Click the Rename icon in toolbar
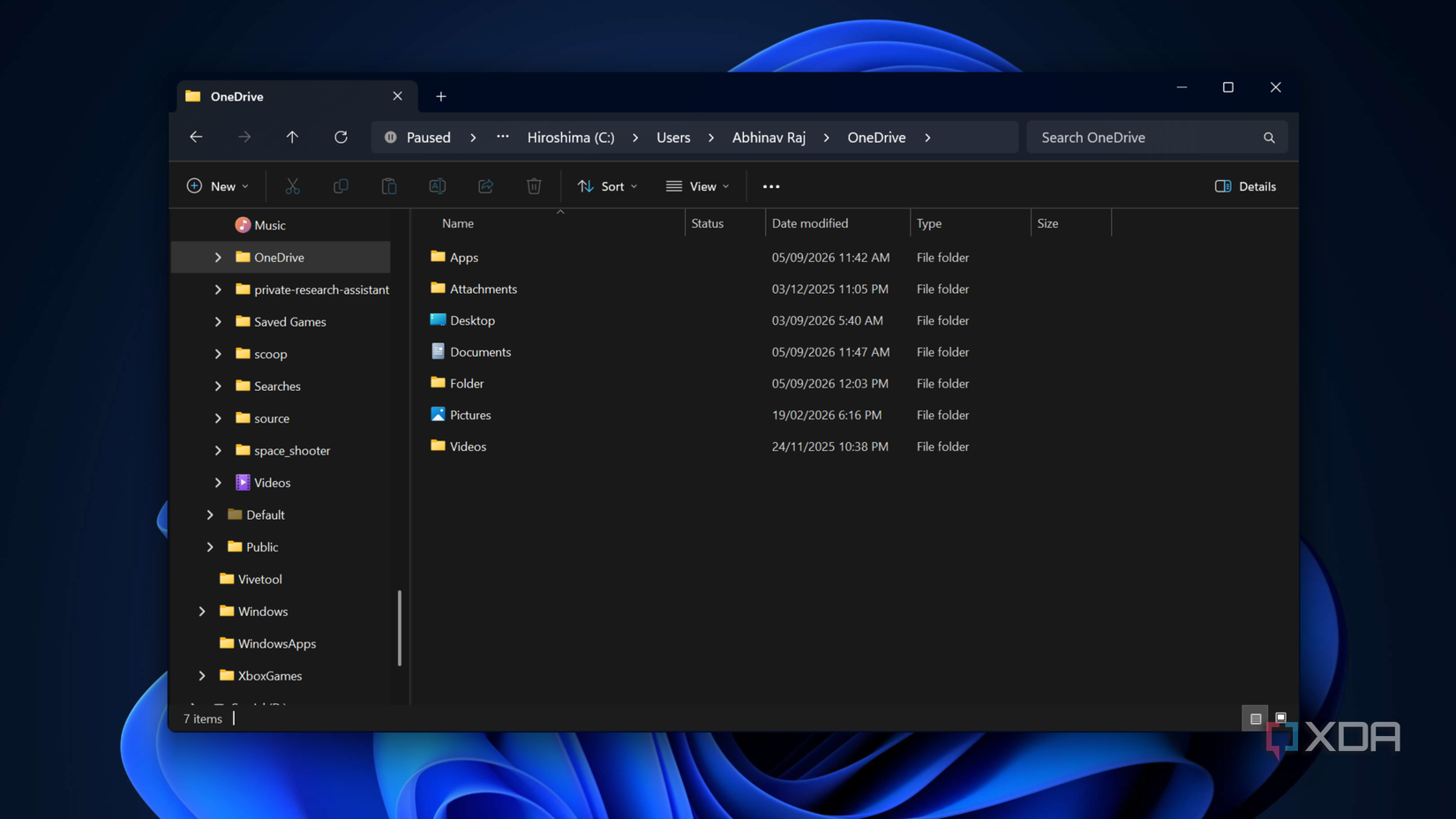 pos(437,186)
